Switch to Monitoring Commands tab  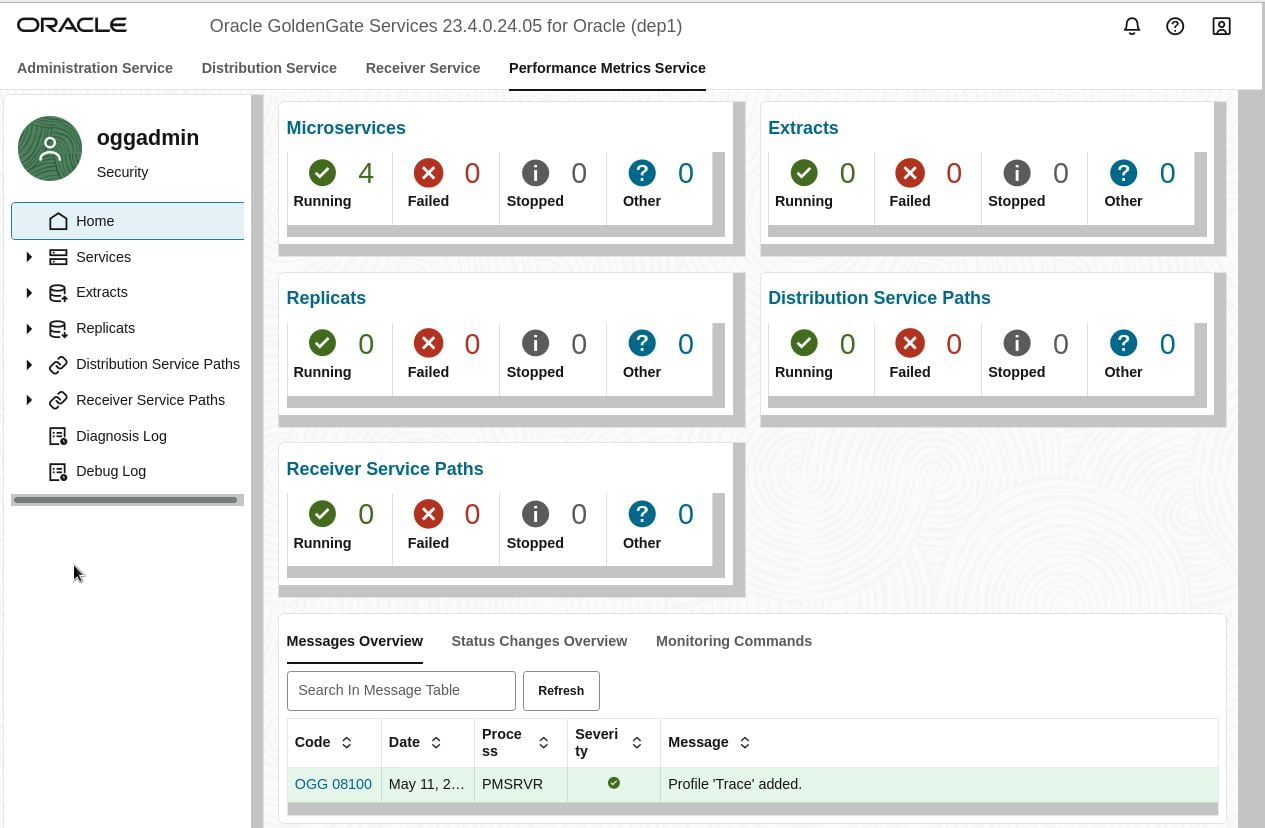coord(734,641)
